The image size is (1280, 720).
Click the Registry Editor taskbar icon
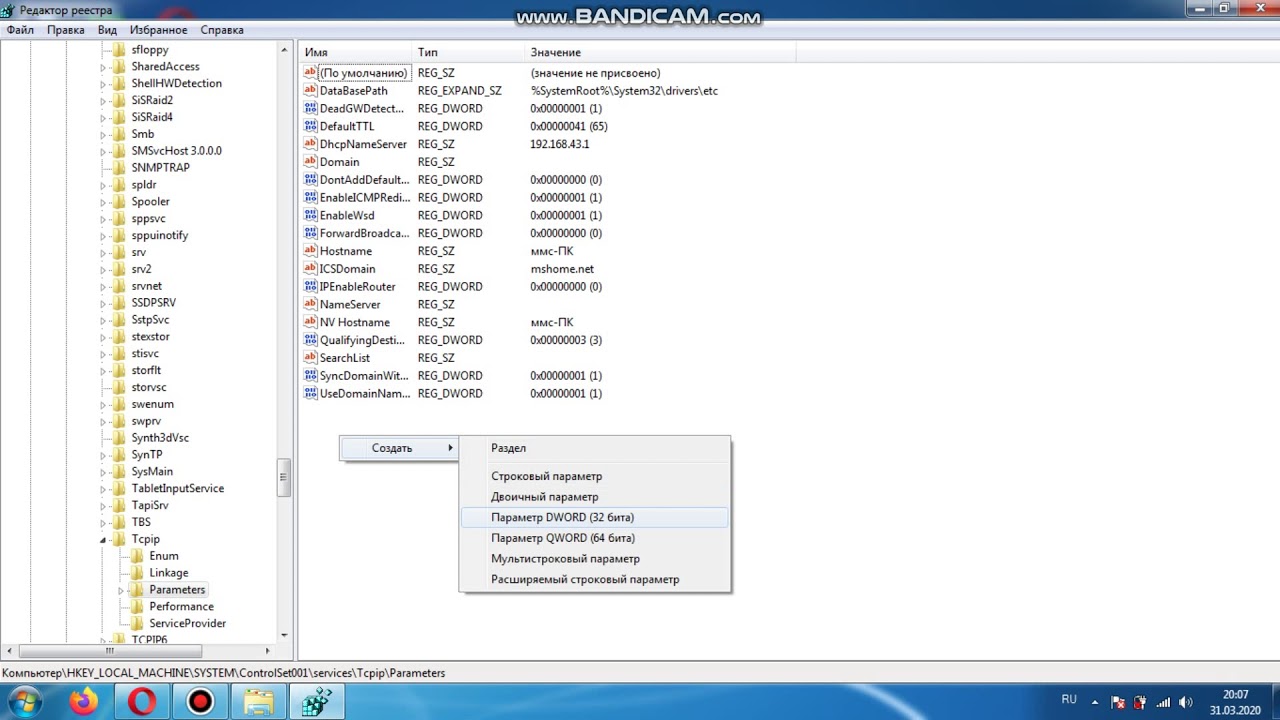[317, 702]
